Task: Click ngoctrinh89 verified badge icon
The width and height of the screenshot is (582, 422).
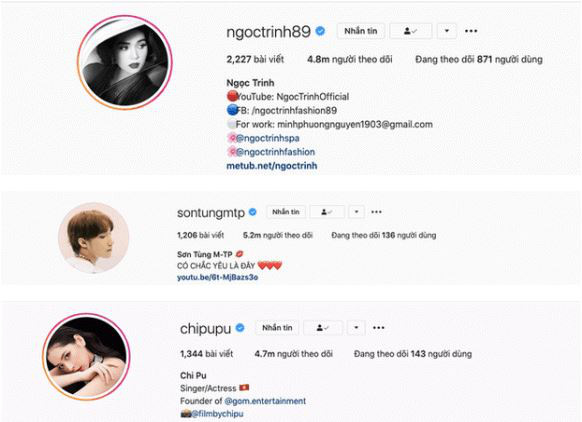Action: click(320, 31)
